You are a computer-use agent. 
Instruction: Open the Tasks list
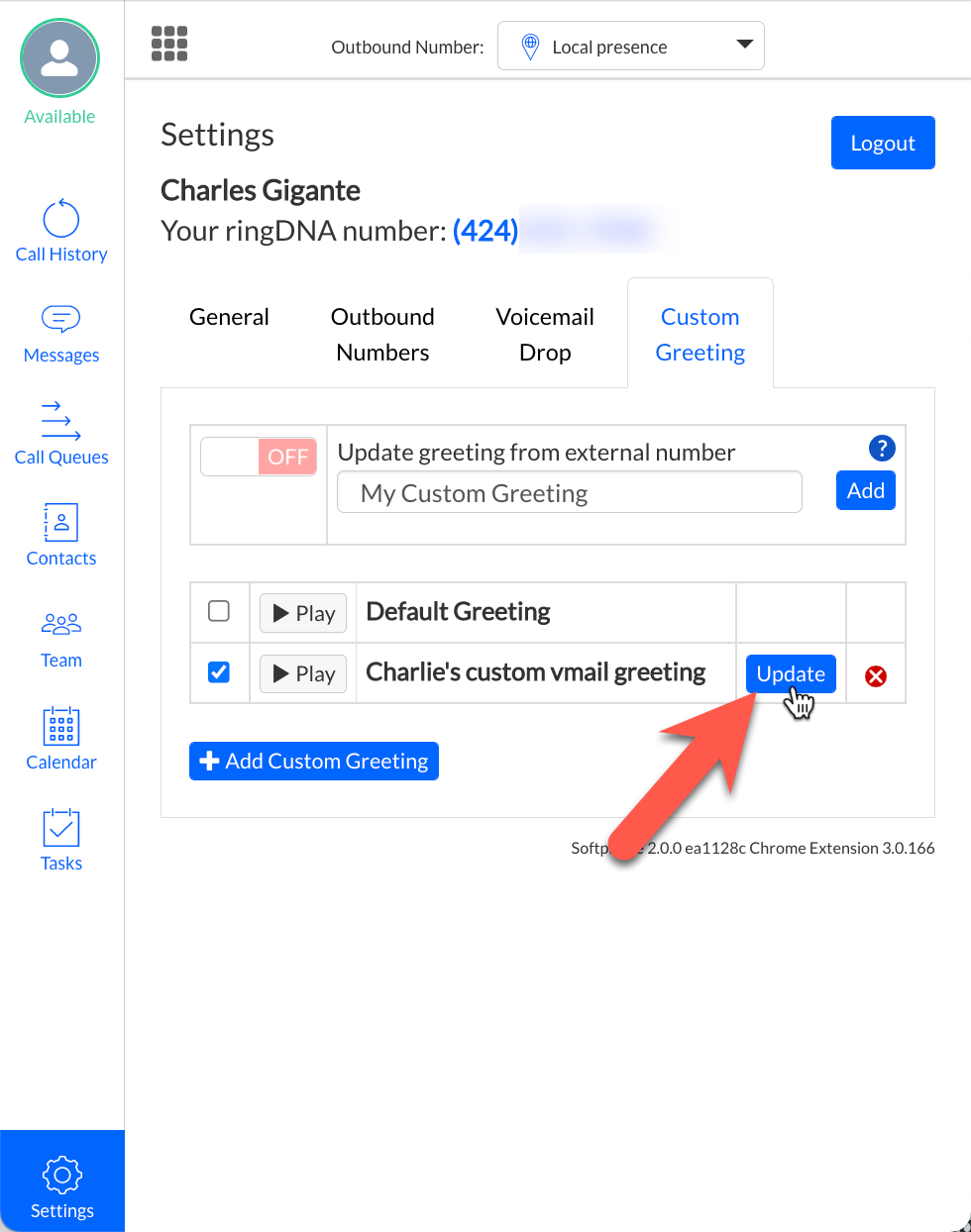61,841
